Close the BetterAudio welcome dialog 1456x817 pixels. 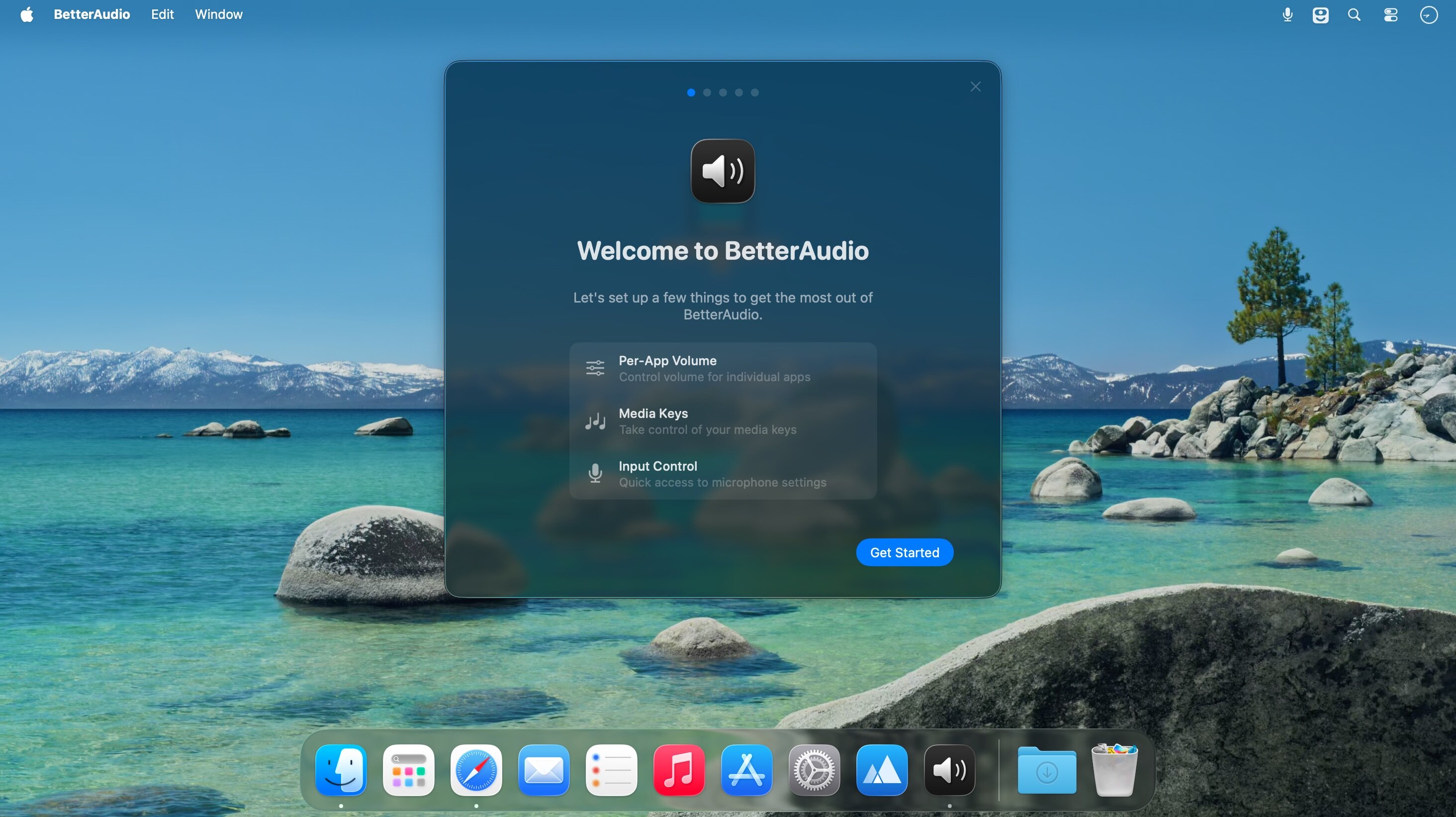976,87
